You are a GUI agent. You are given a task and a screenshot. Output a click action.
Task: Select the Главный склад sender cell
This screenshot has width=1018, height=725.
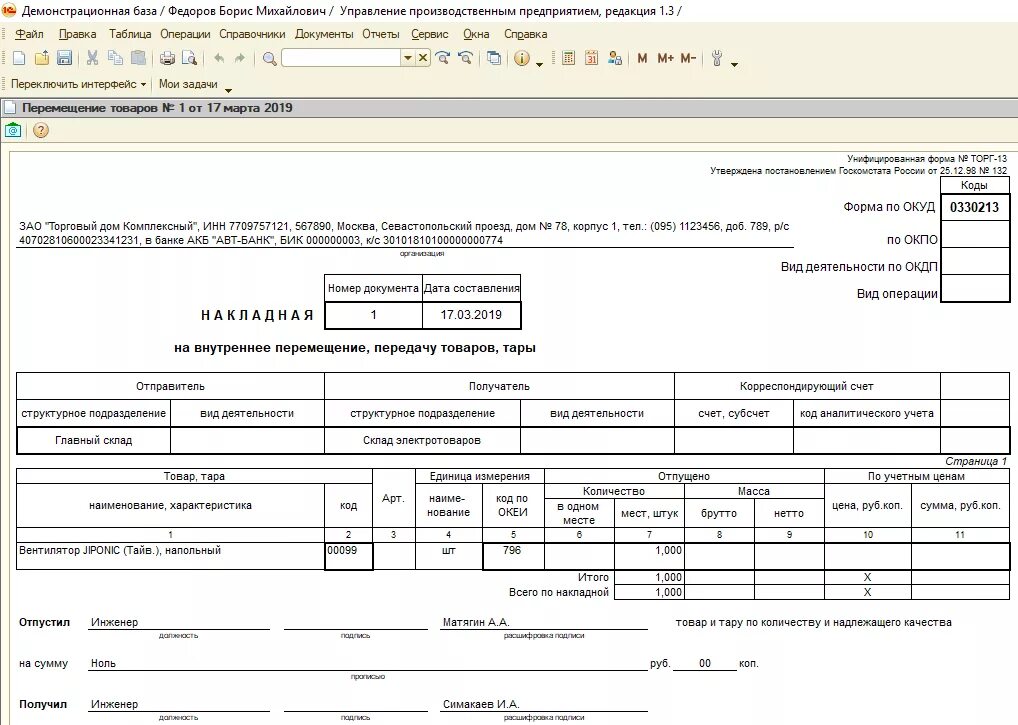coord(93,441)
